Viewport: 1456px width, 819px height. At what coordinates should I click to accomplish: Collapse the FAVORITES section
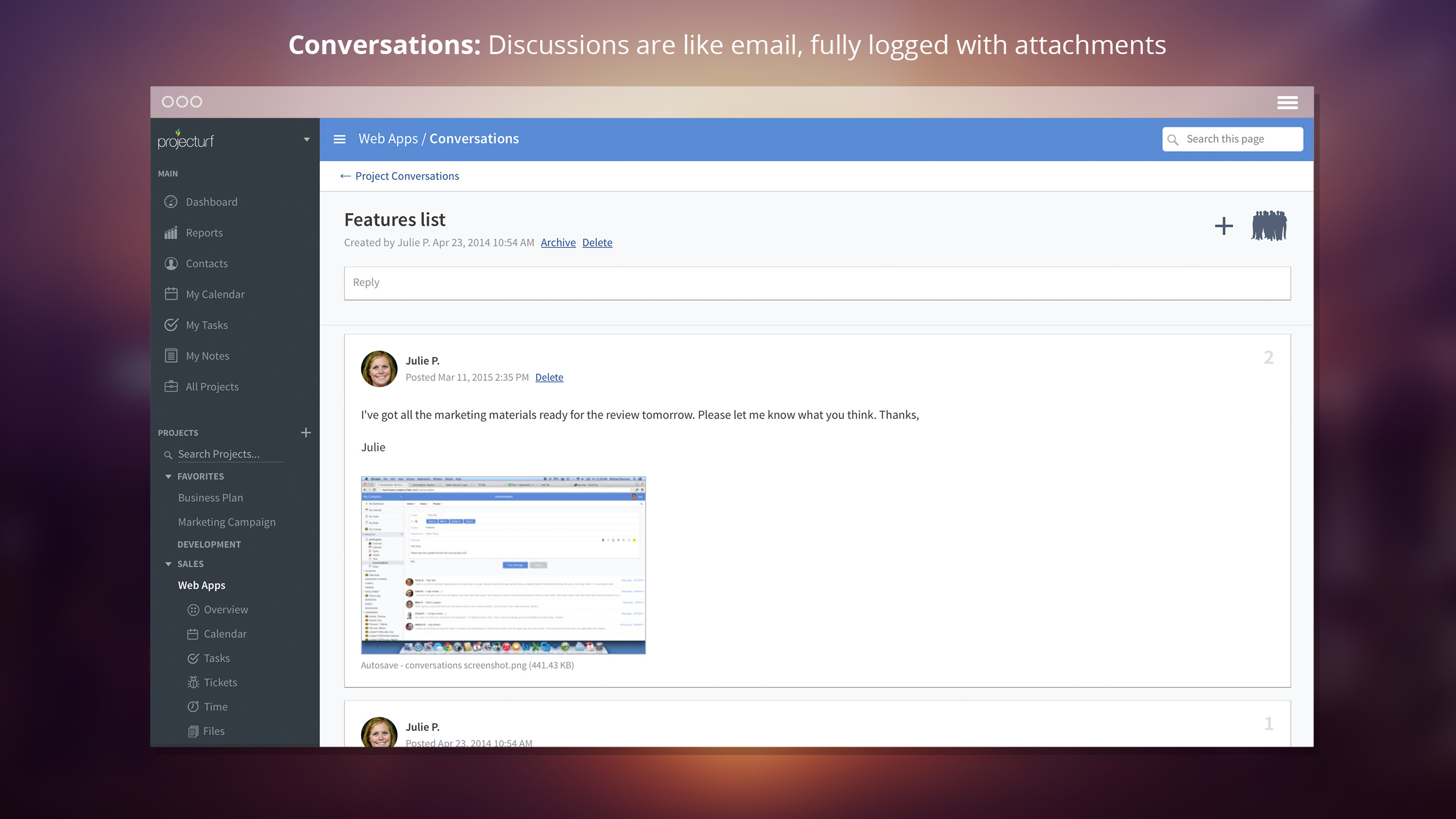(168, 476)
